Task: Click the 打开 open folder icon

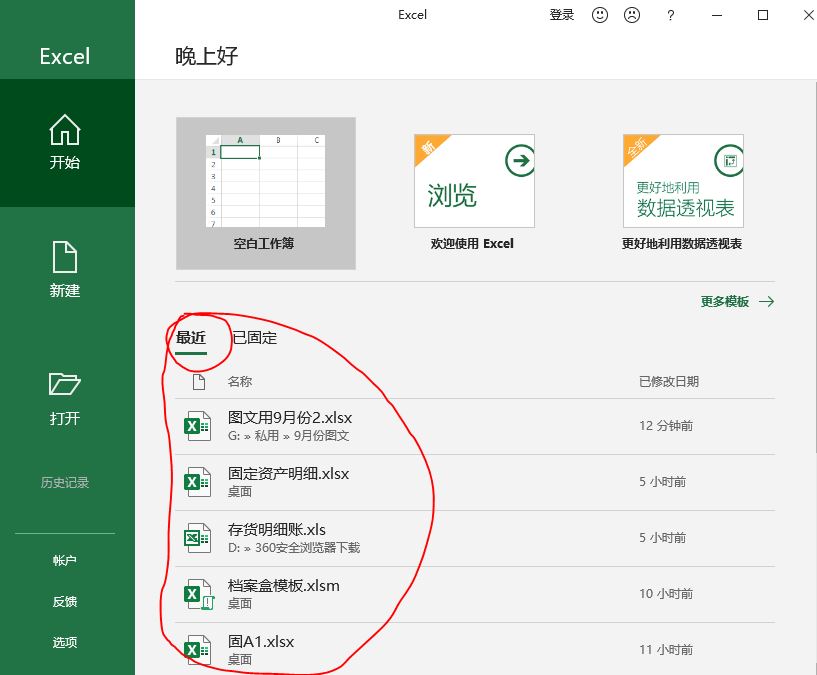Action: point(65,384)
